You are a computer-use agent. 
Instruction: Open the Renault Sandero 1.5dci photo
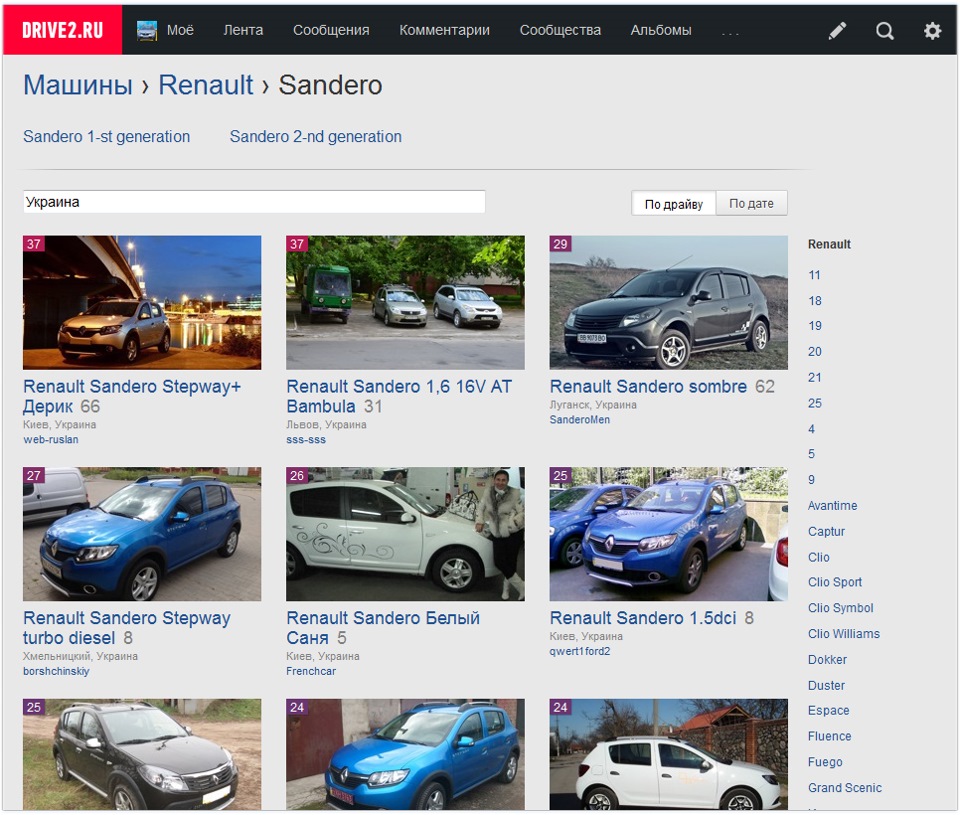669,534
